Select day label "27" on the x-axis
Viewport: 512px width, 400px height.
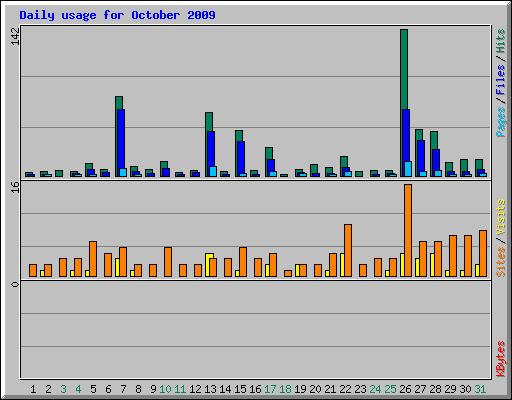(420, 389)
